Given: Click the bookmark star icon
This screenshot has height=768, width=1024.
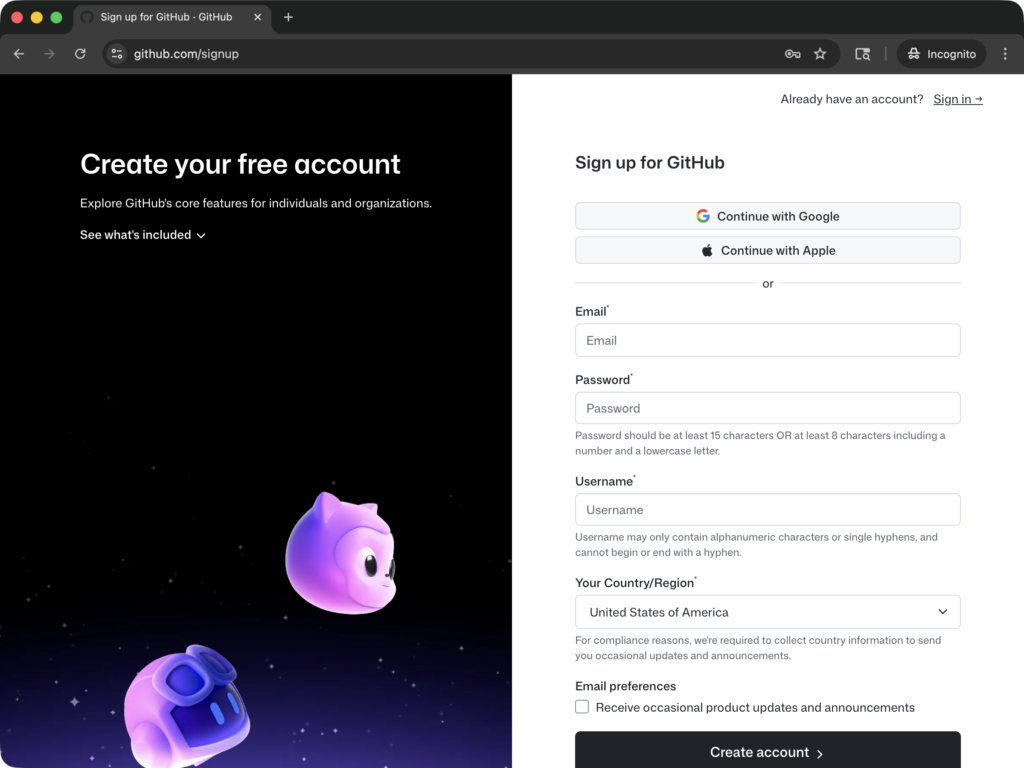Looking at the screenshot, I should 819,54.
